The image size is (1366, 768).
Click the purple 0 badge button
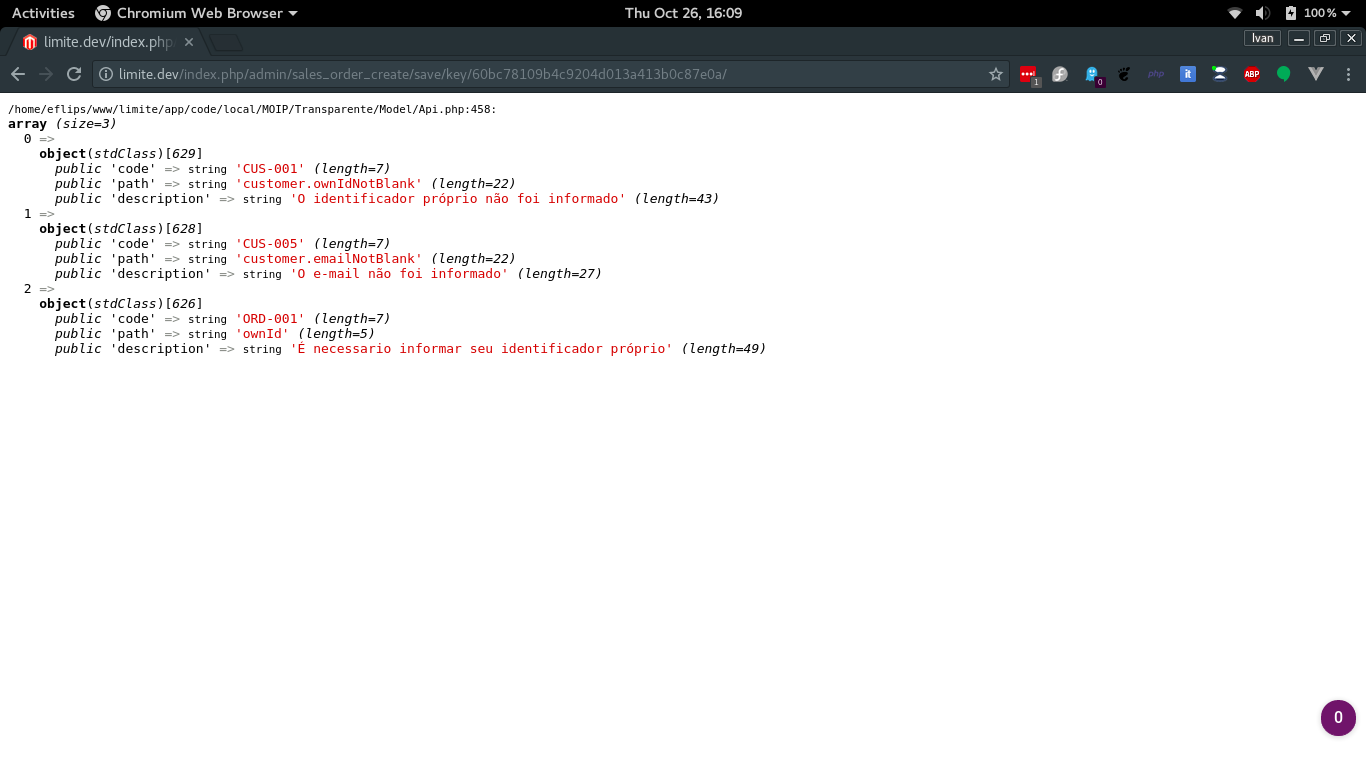pos(1338,717)
